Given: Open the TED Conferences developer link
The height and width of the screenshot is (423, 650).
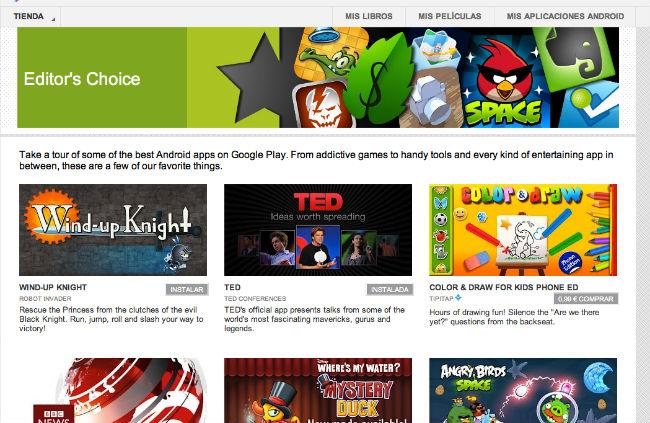Looking at the screenshot, I should pos(255,299).
